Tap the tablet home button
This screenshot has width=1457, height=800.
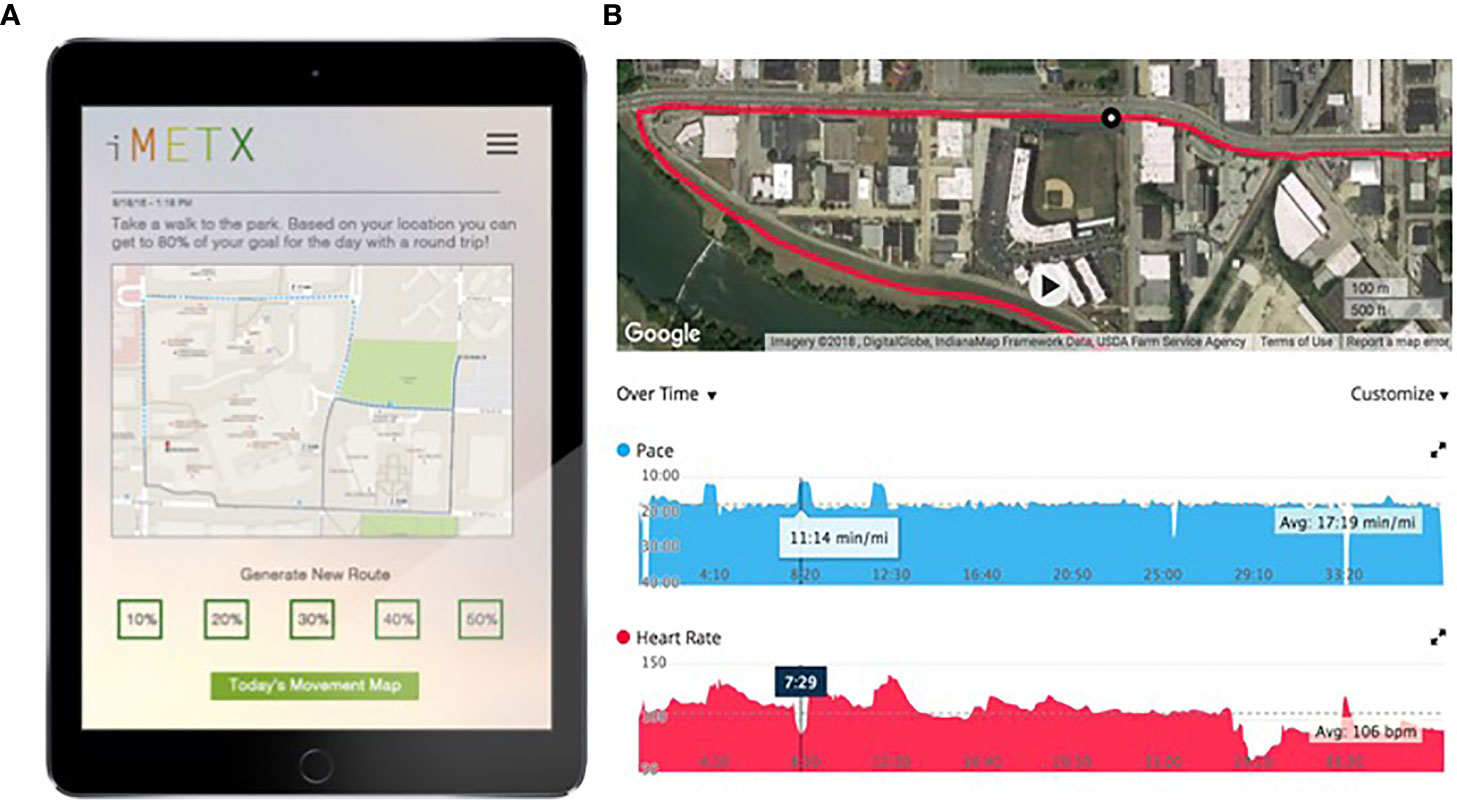tap(314, 765)
